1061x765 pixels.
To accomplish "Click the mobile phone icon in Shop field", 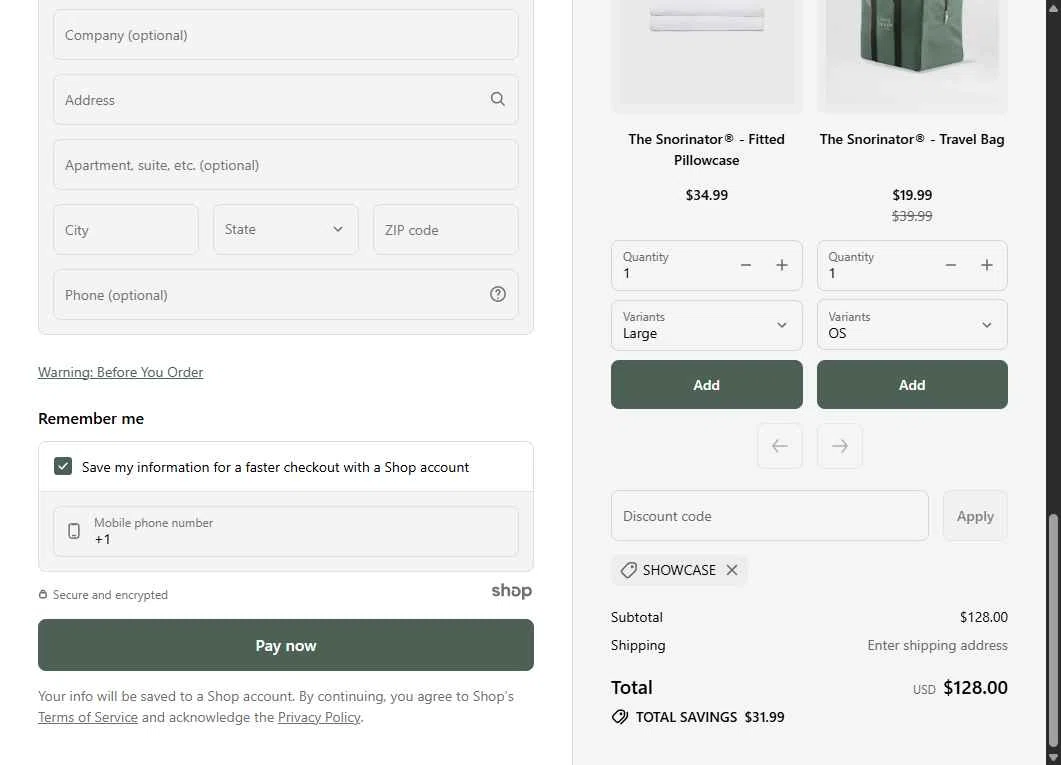I will (x=74, y=532).
